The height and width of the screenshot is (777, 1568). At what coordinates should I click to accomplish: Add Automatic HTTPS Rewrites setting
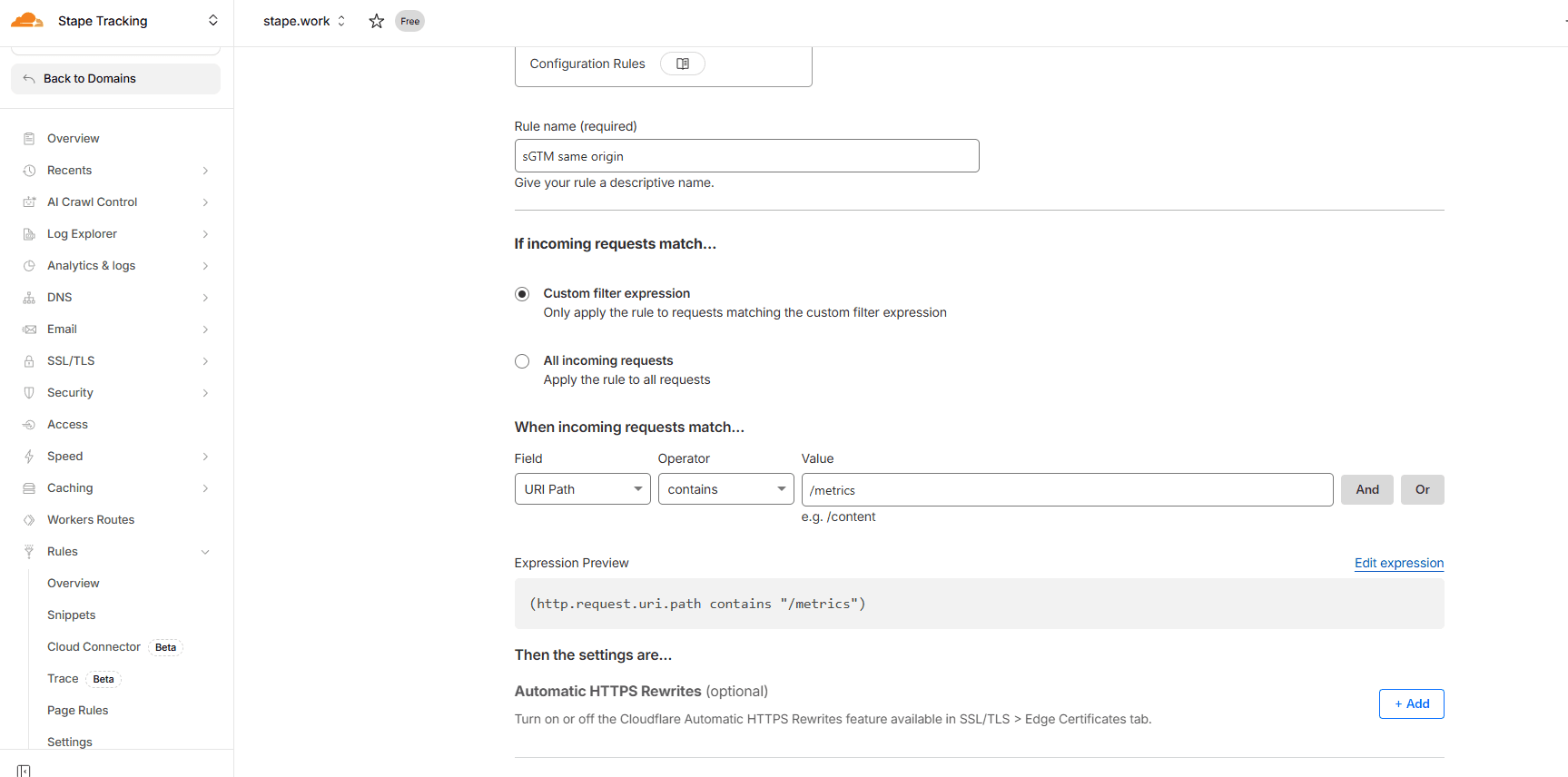(1412, 704)
